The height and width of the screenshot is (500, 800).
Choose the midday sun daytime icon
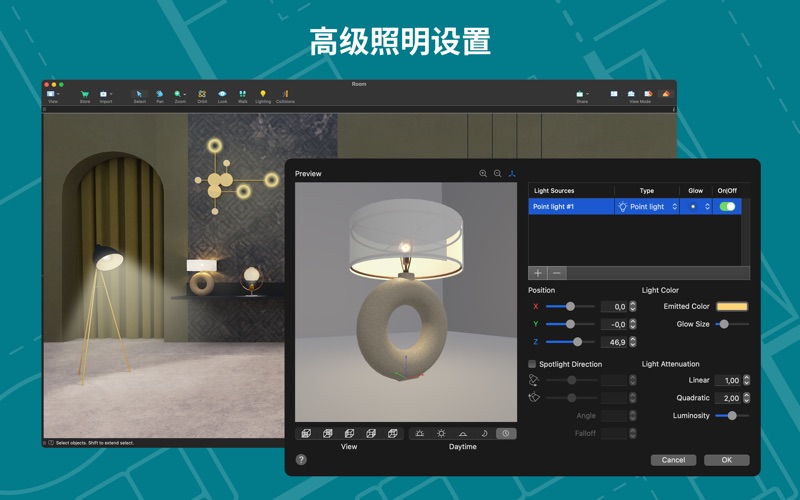441,433
